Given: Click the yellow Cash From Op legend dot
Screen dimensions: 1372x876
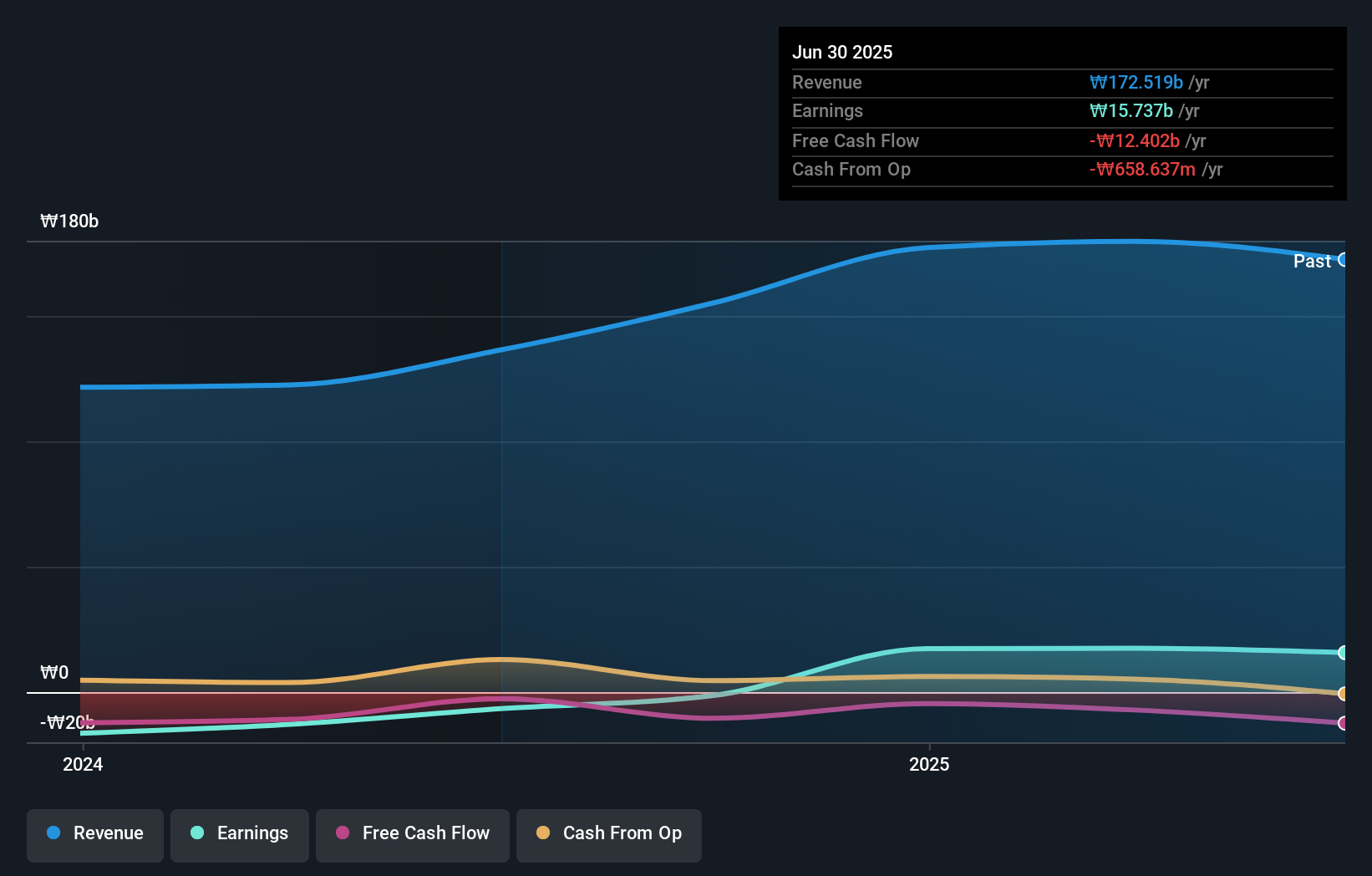Looking at the screenshot, I should (543, 833).
